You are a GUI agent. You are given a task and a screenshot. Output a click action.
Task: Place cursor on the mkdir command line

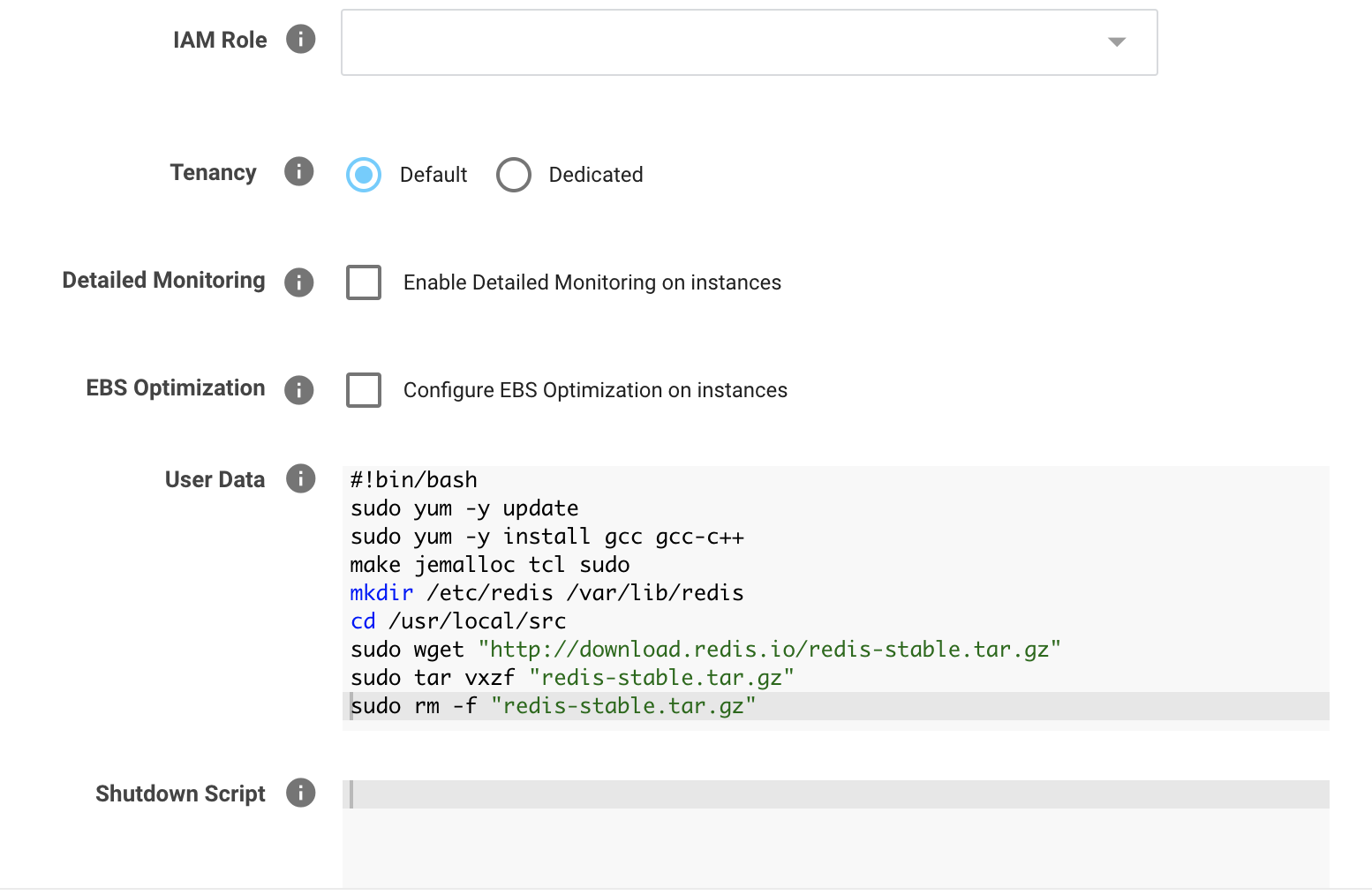[546, 593]
